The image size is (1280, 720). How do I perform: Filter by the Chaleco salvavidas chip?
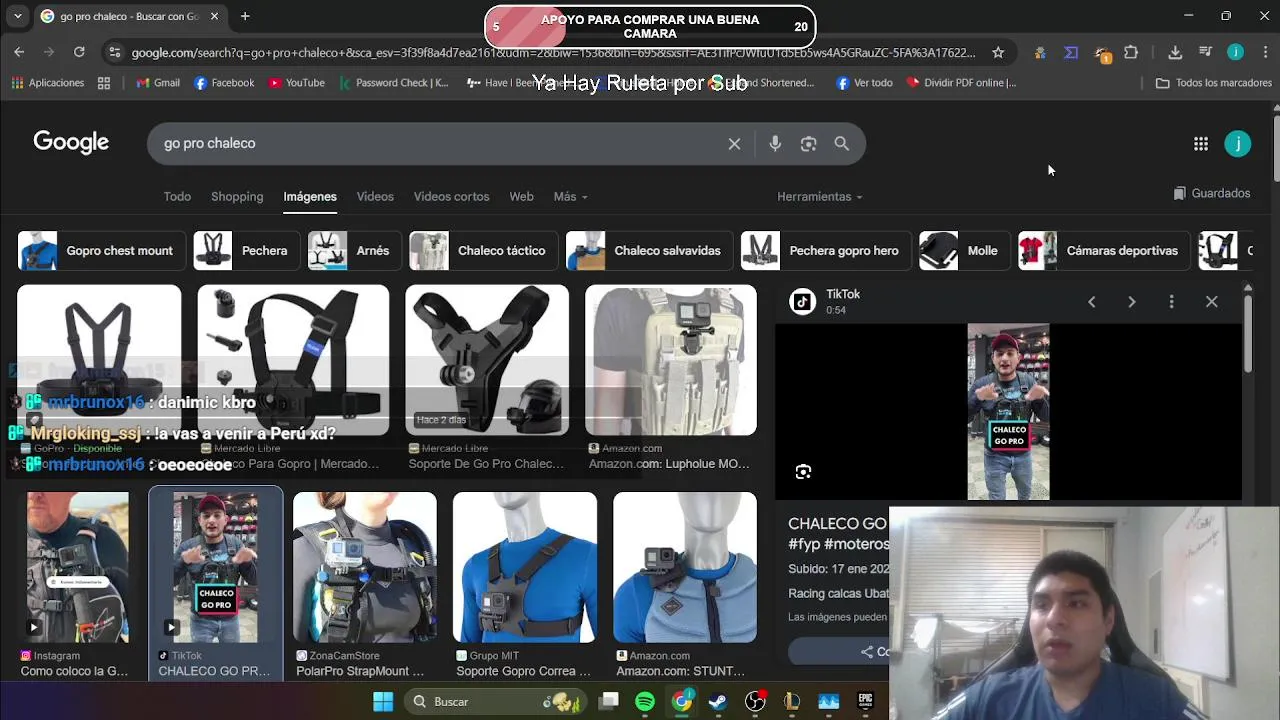[x=648, y=251]
